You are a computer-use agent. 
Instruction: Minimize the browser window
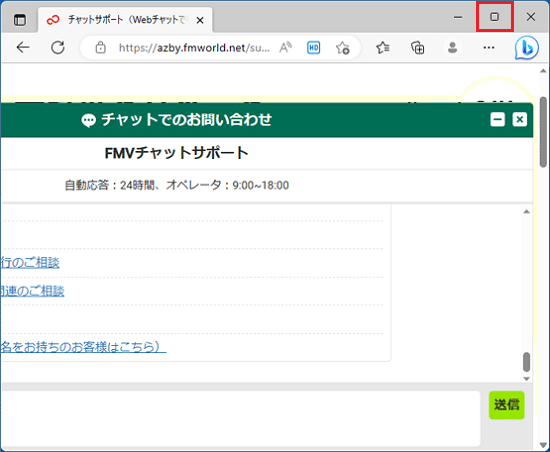tap(458, 17)
